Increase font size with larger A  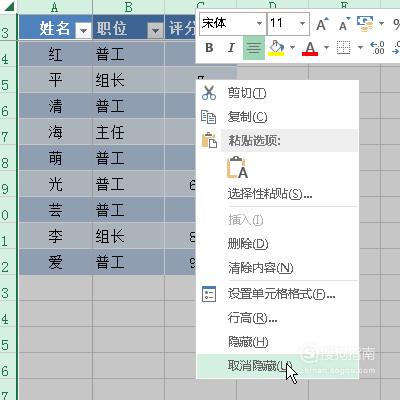click(322, 24)
